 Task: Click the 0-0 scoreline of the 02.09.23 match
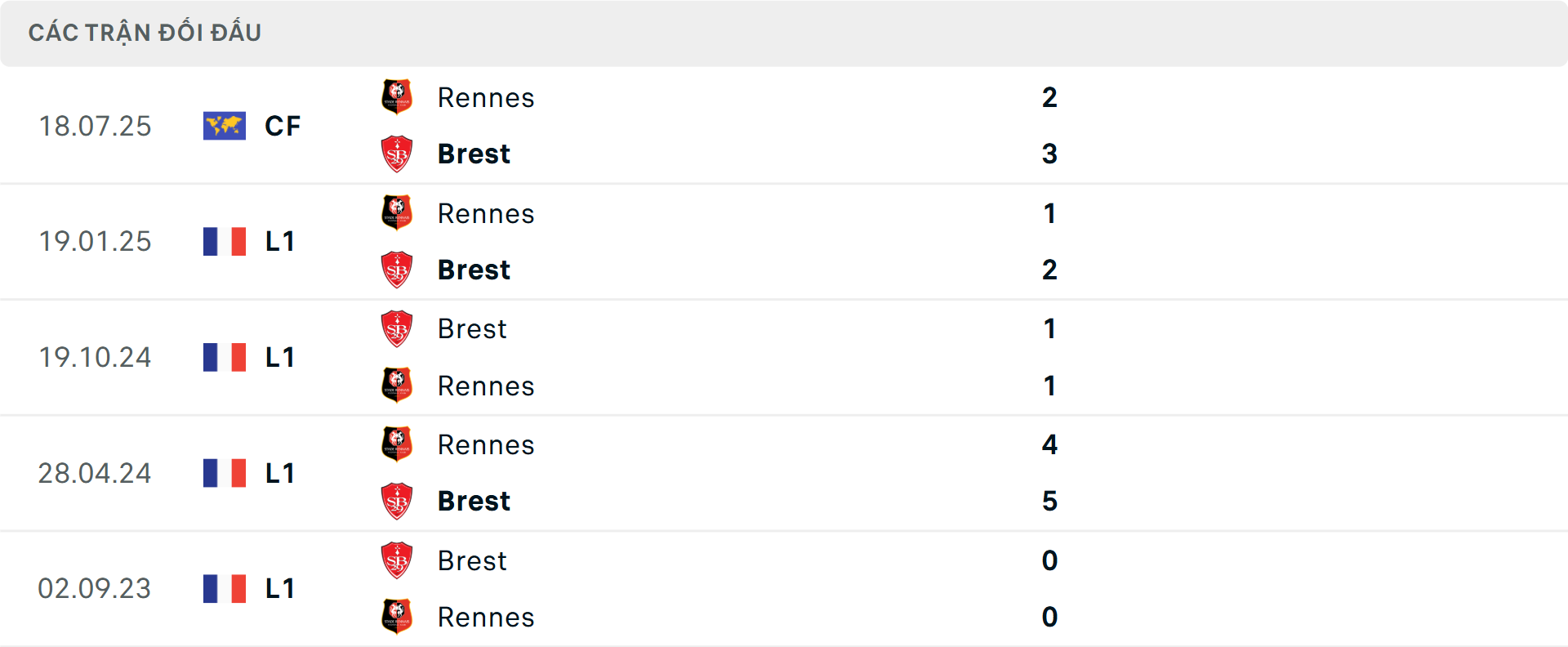click(x=1050, y=589)
